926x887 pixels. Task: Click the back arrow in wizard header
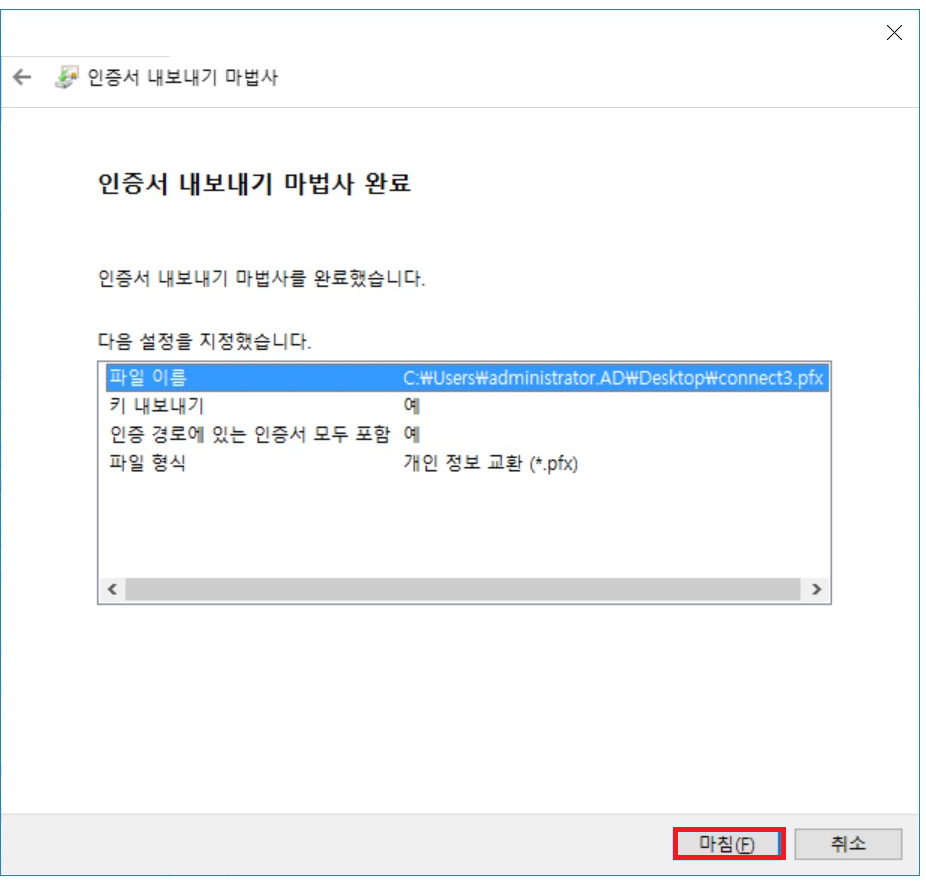pyautogui.click(x=22, y=78)
